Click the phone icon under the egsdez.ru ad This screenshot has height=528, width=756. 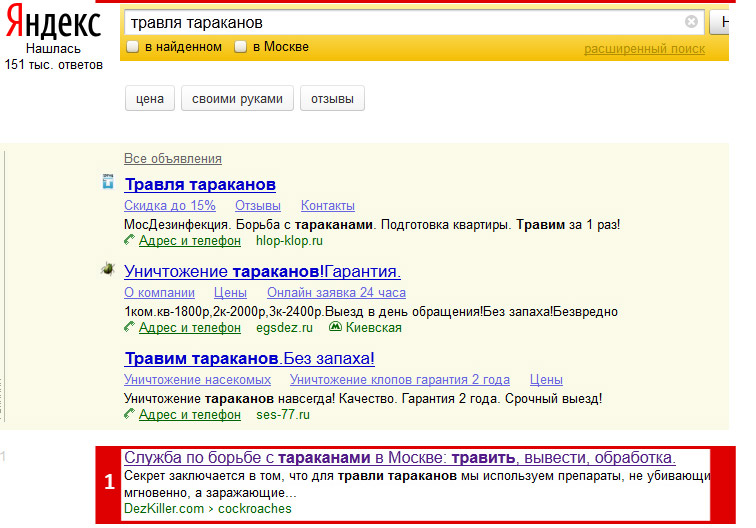click(x=129, y=327)
